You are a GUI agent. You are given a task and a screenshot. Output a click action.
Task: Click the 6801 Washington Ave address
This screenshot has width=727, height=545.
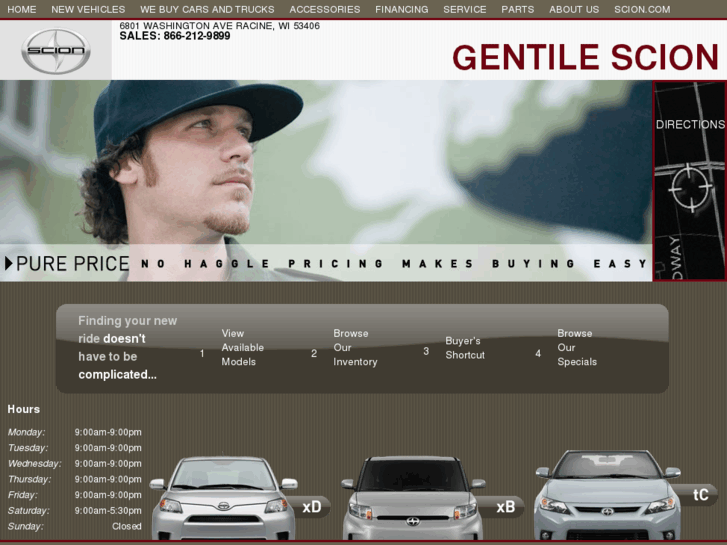(219, 26)
